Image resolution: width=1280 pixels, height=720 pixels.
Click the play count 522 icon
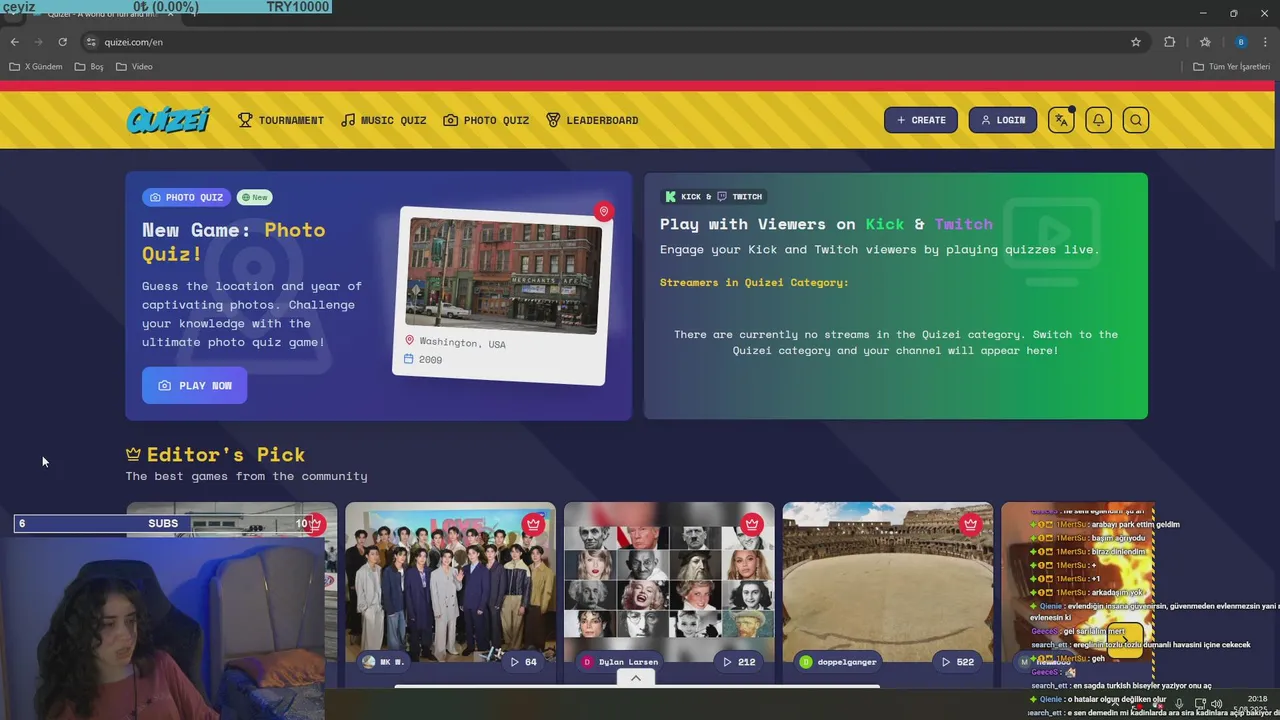pos(957,662)
